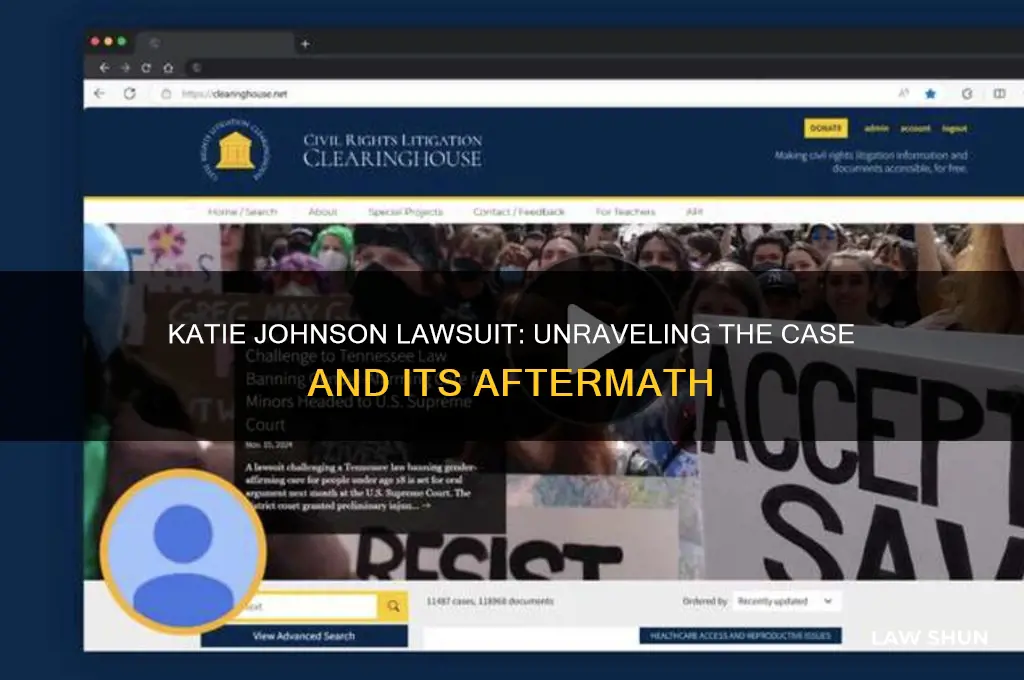
Task: Open the account link
Action: (916, 129)
